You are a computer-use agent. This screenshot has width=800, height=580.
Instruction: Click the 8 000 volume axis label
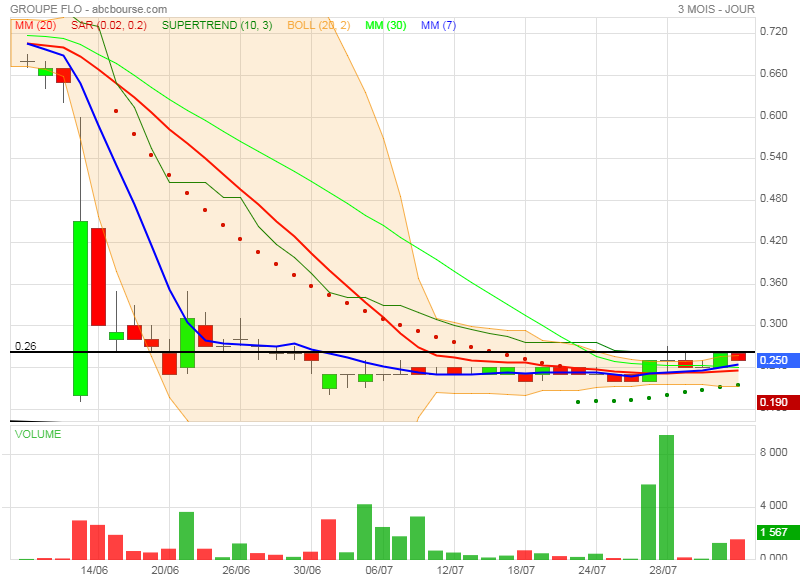774,452
